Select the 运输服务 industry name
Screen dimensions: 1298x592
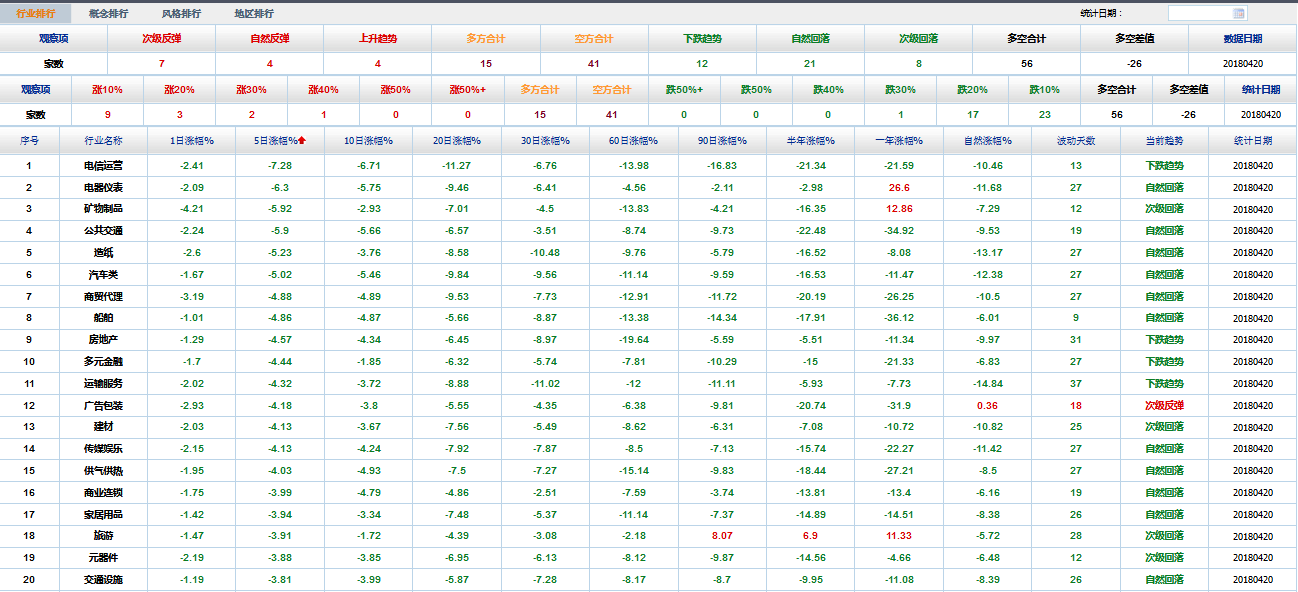pos(103,384)
